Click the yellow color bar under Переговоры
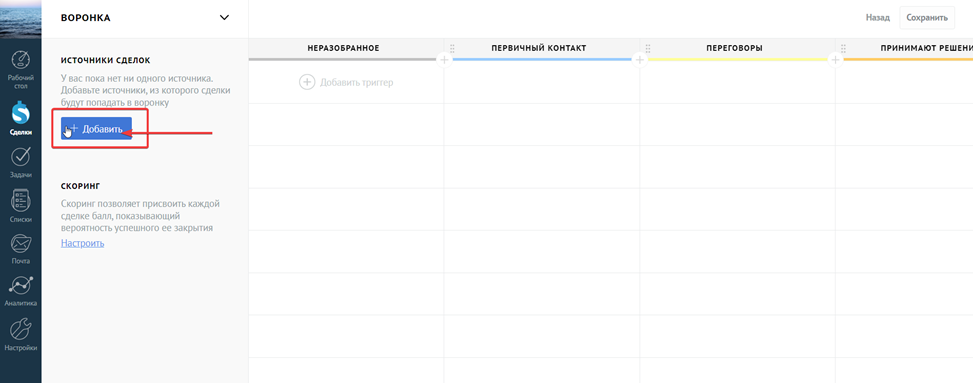The width and height of the screenshot is (973, 383). [x=737, y=60]
